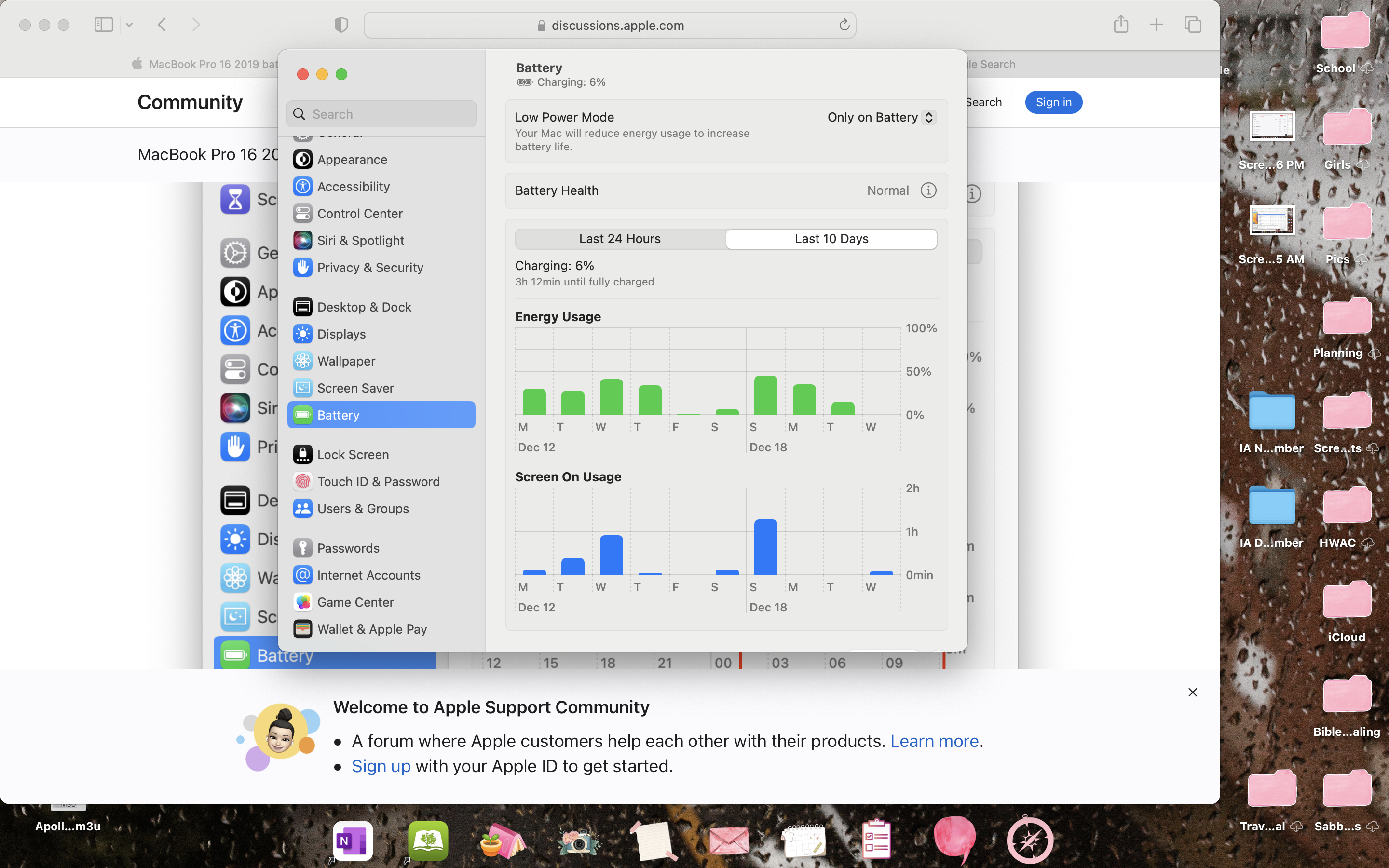This screenshot has width=1389, height=868.
Task: Click Safari's privacy shield icon
Action: point(341,25)
